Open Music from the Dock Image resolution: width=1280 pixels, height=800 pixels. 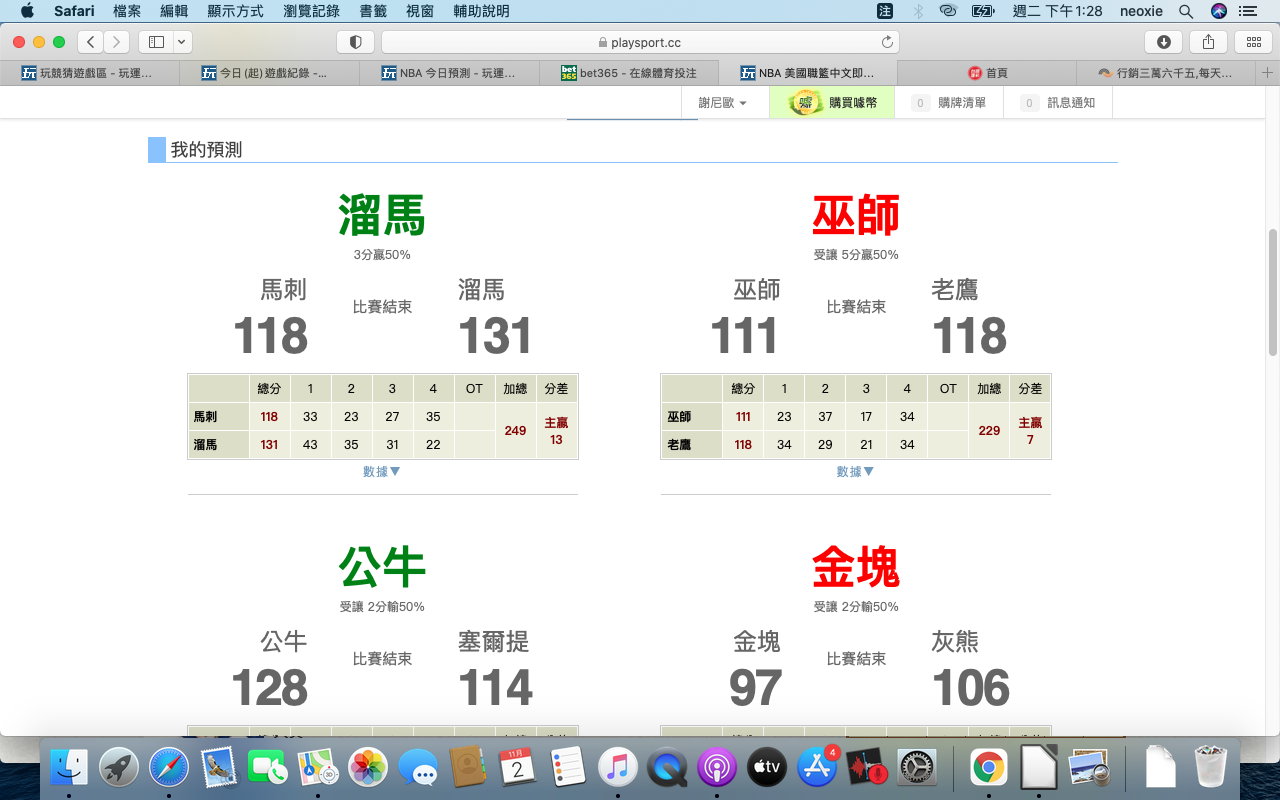point(617,767)
